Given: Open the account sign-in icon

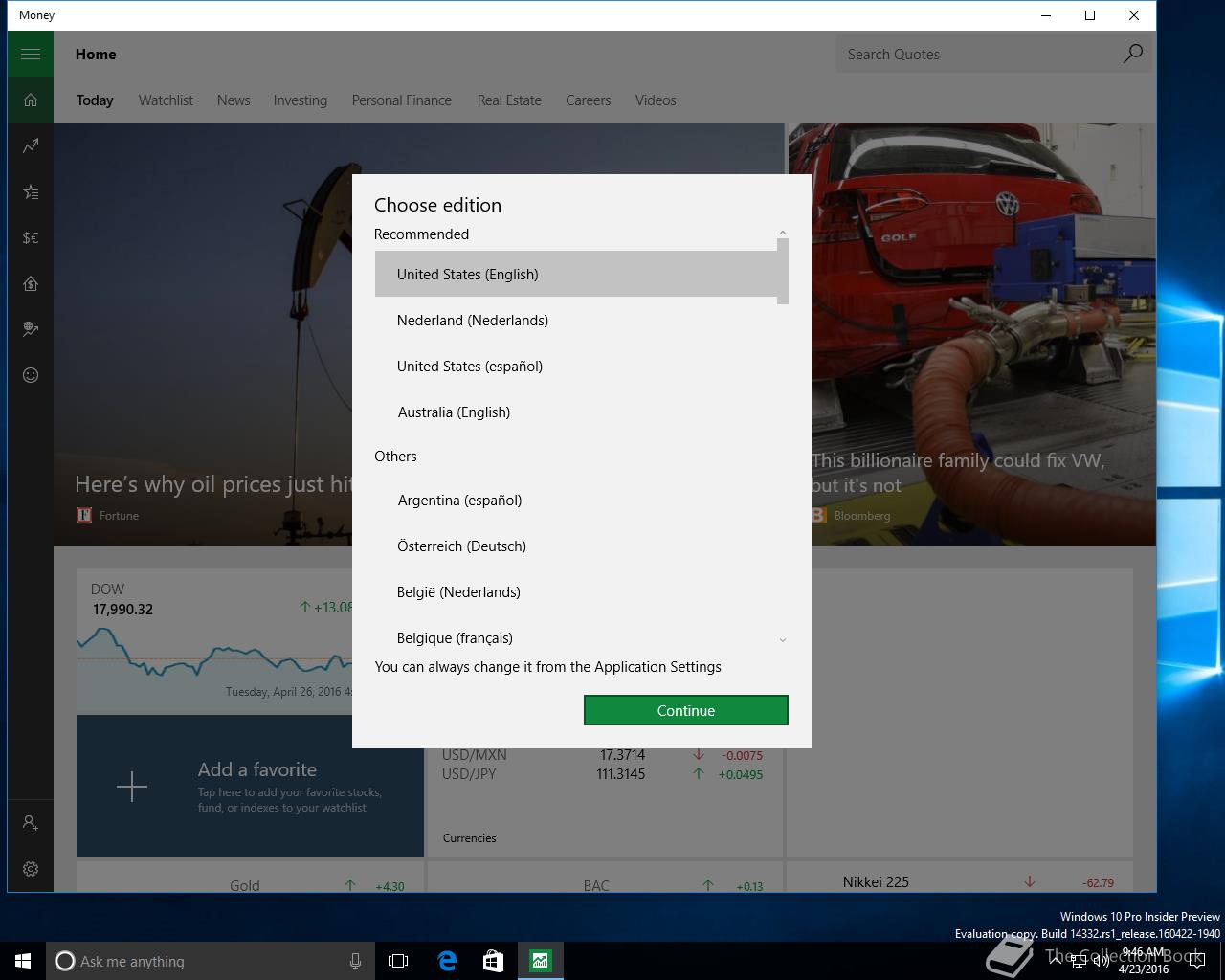Looking at the screenshot, I should click(31, 822).
